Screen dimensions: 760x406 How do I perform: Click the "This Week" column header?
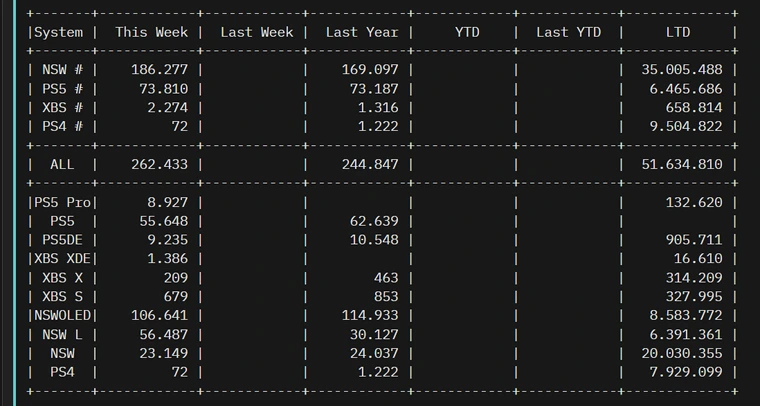click(151, 32)
